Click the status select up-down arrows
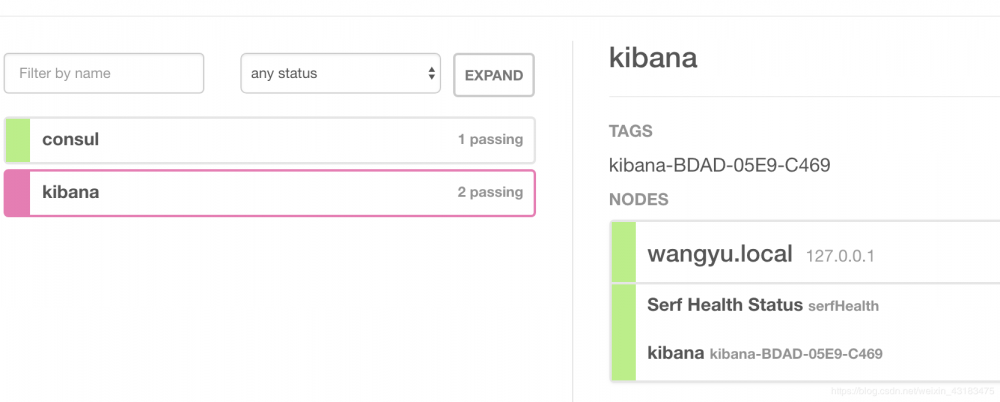The width and height of the screenshot is (1000, 402). 431,73
